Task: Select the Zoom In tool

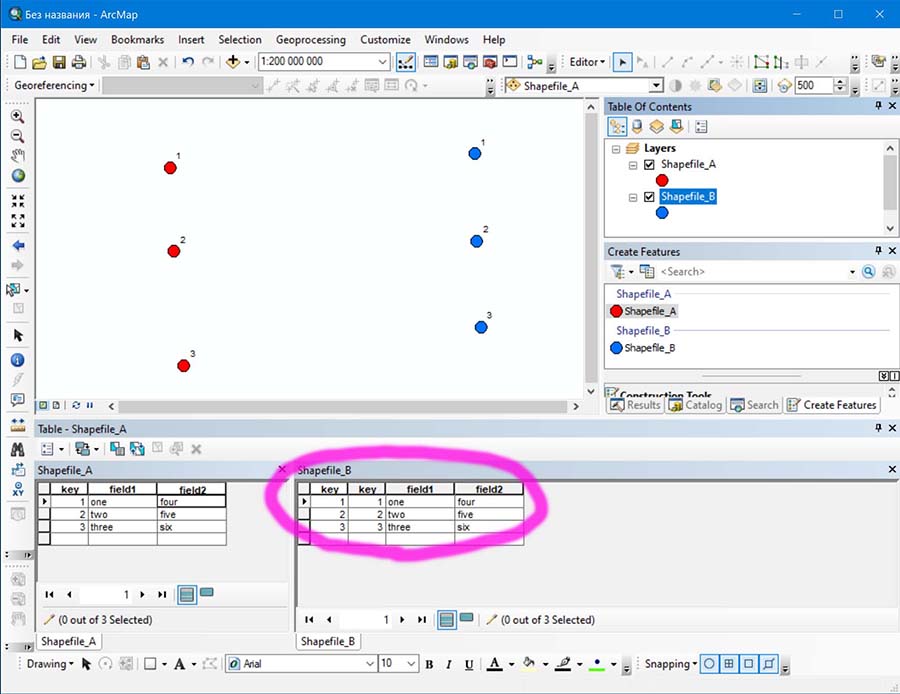Action: point(17,116)
